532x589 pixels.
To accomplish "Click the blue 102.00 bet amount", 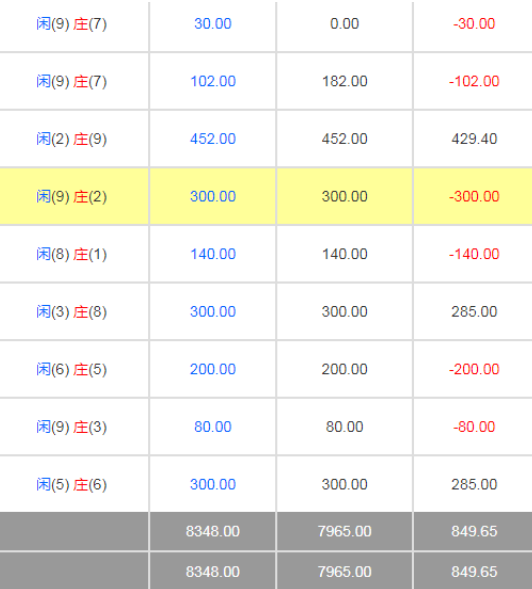I will click(213, 81).
